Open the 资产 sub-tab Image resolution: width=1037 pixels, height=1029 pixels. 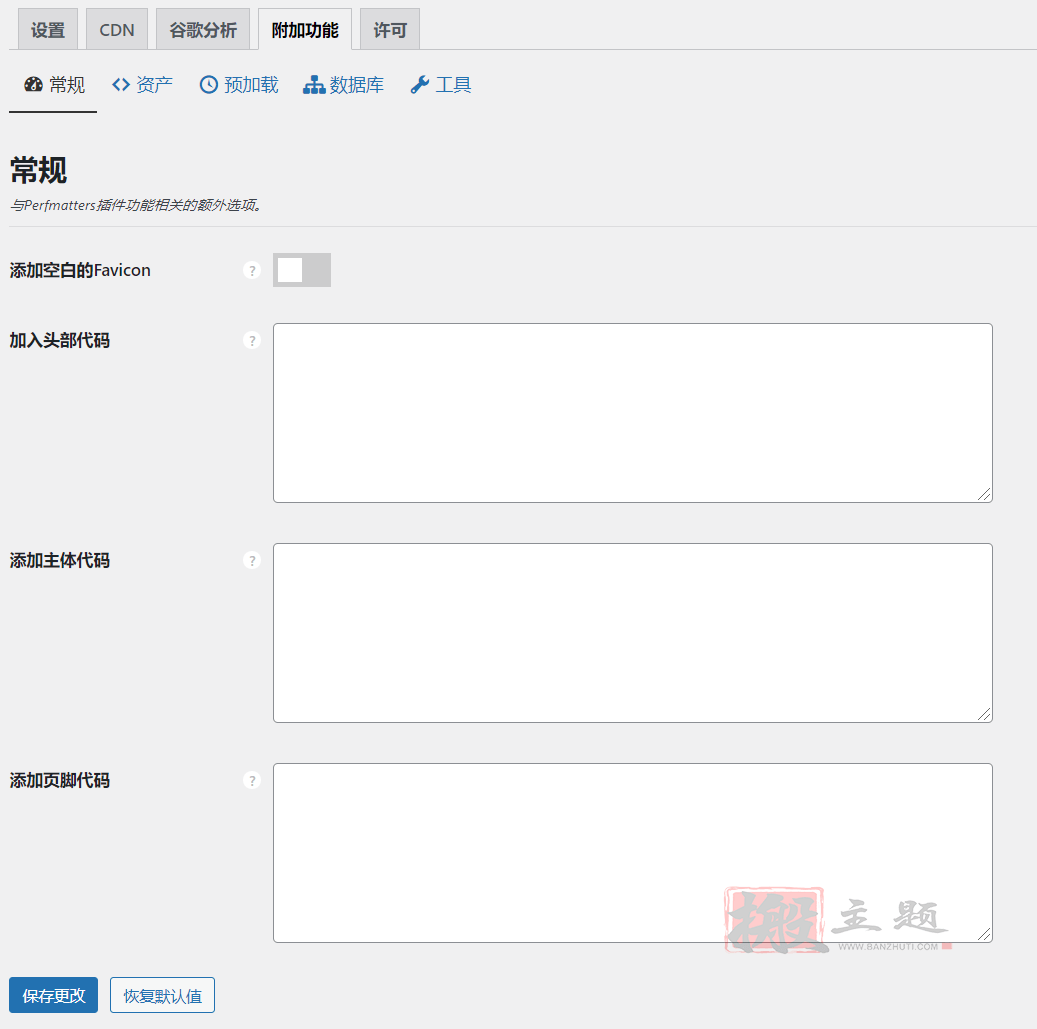[x=142, y=85]
